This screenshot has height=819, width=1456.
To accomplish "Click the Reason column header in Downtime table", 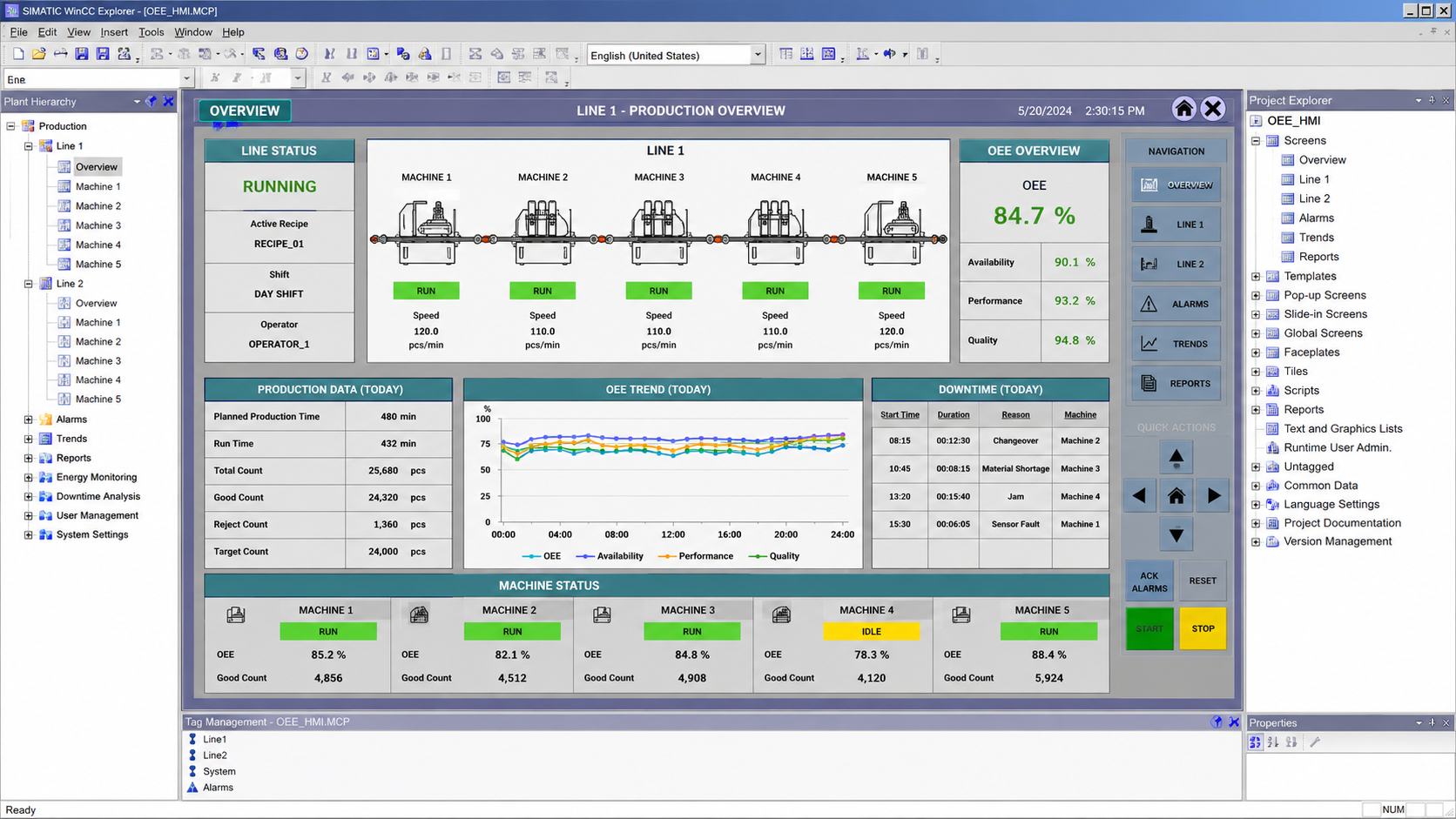I will point(1015,415).
